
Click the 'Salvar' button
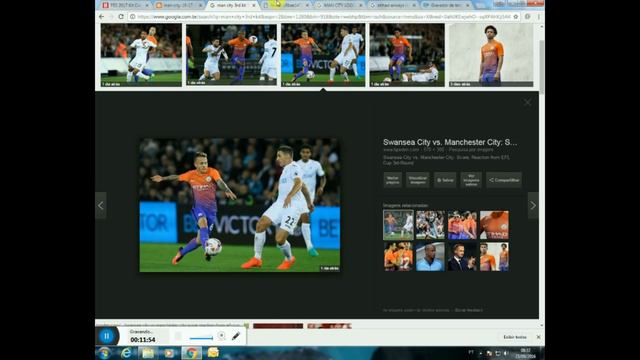[445, 180]
